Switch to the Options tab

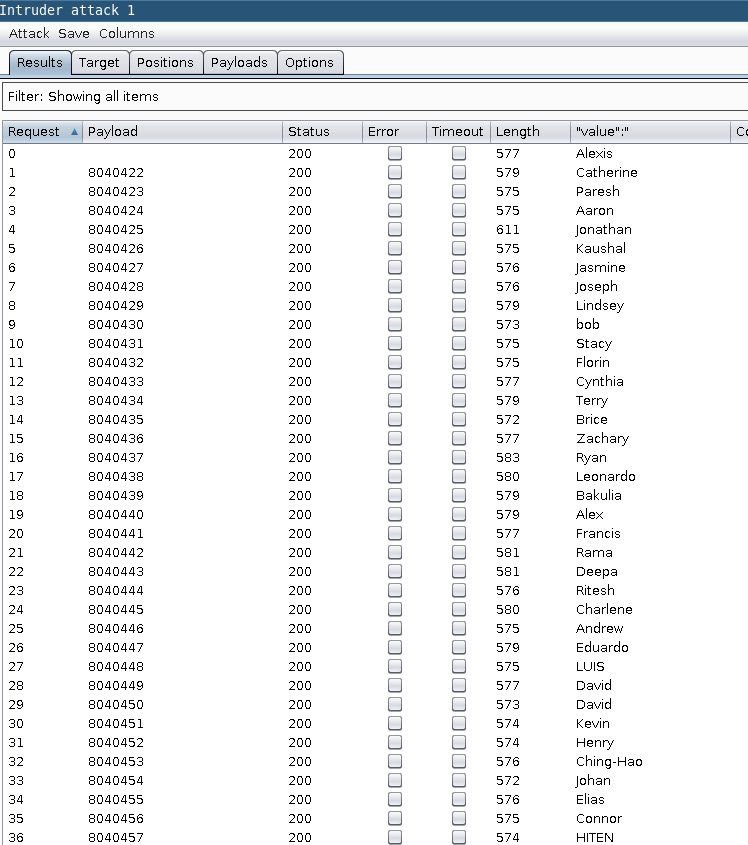pyautogui.click(x=309, y=63)
